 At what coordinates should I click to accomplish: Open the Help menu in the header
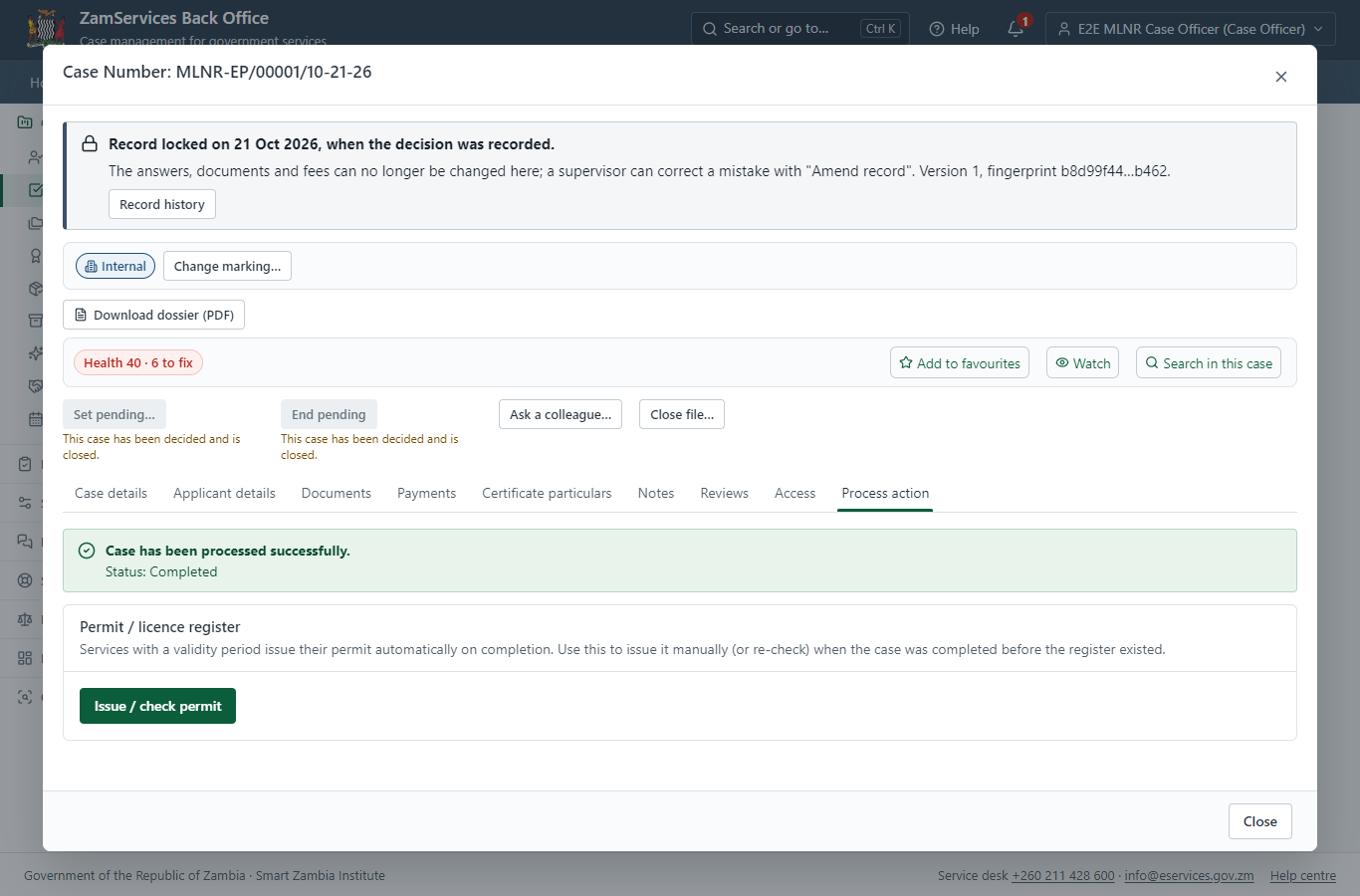[954, 29]
